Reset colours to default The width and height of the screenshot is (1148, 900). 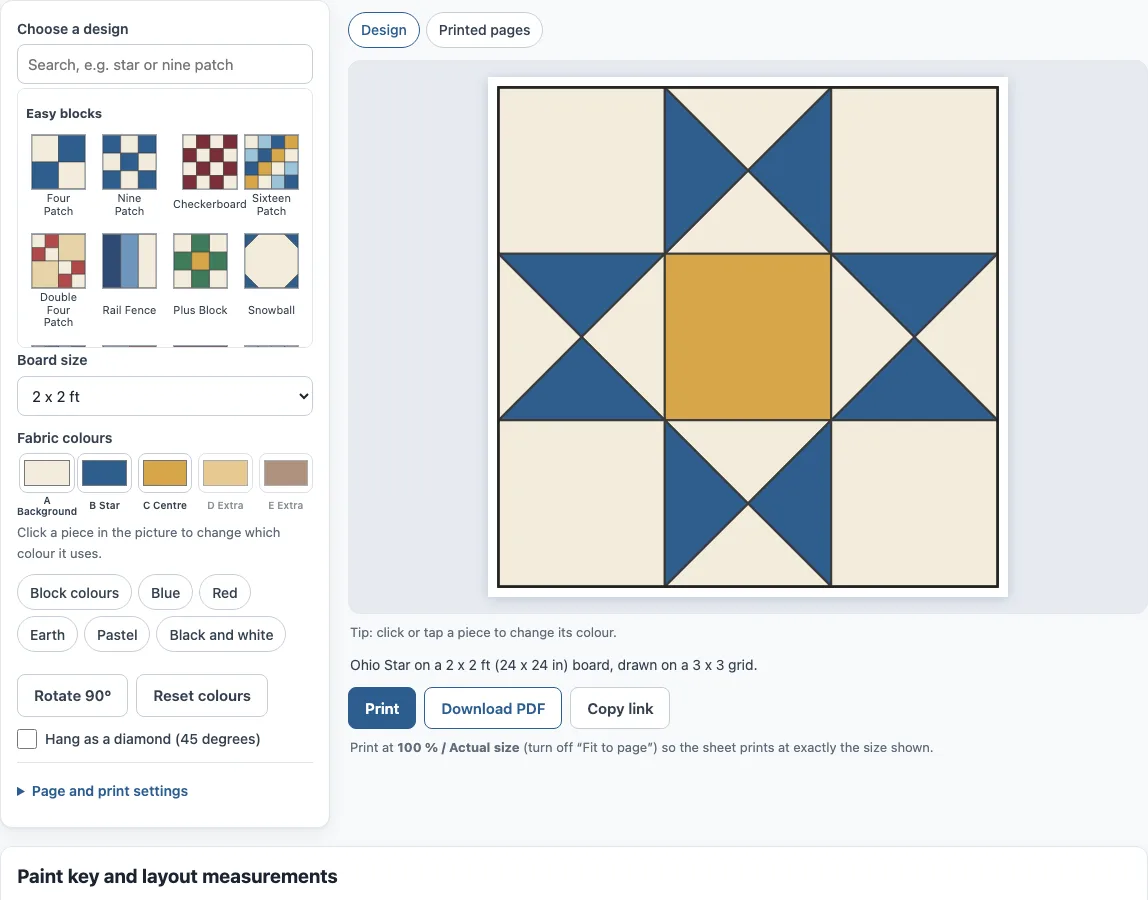pos(202,696)
